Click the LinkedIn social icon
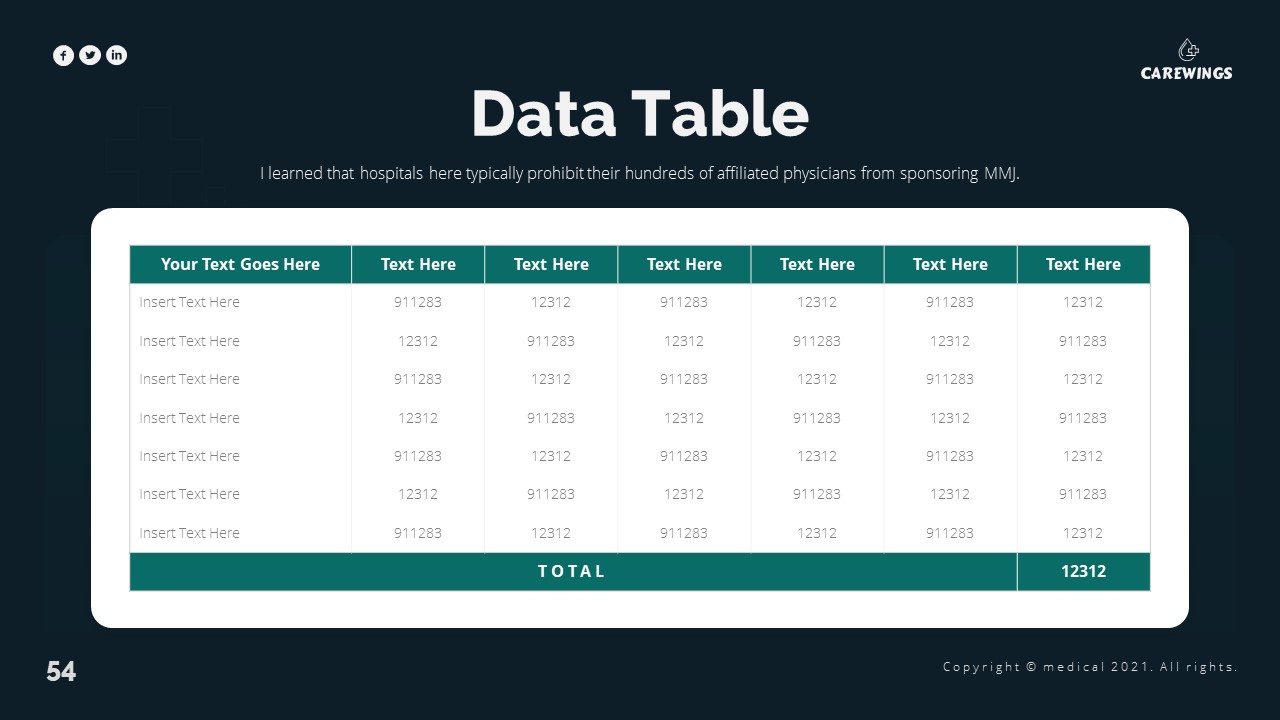Screen dimensions: 1280x720 click(x=117, y=56)
